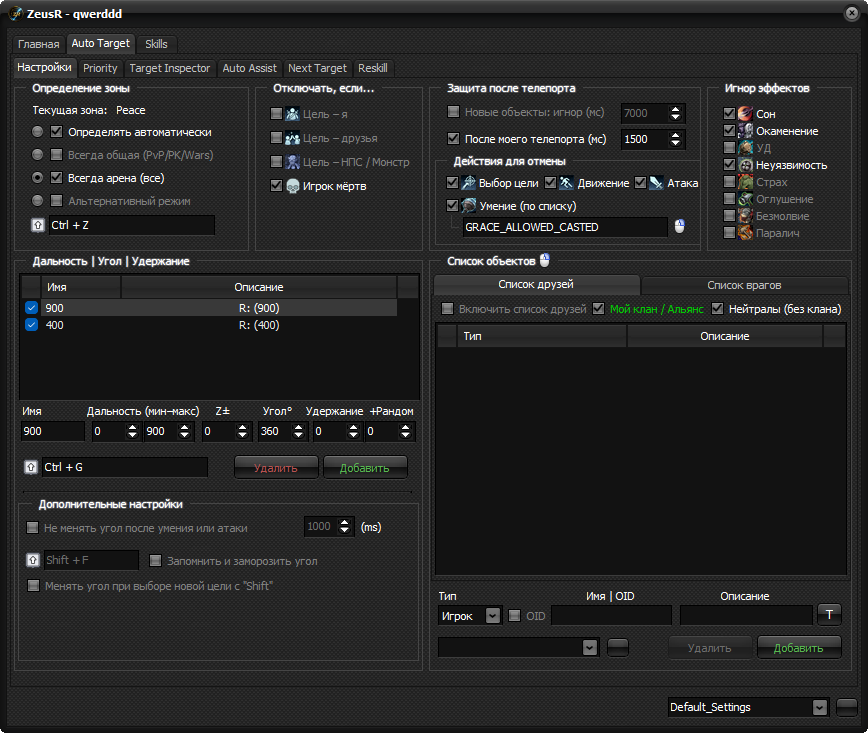The image size is (868, 733).
Task: Click the Оглушение effect icon
Action: pos(745,199)
